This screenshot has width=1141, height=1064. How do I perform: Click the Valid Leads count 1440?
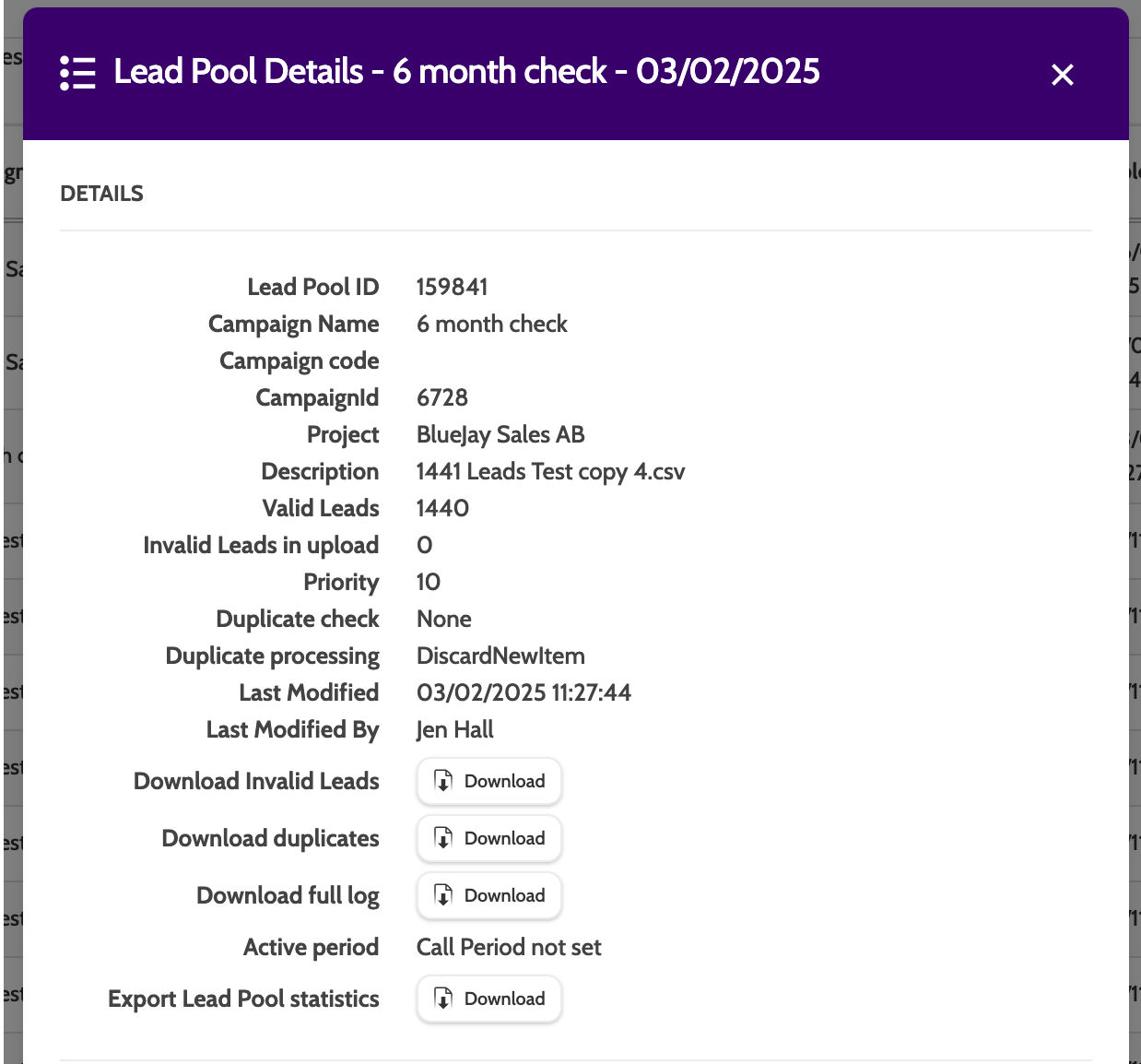442,508
